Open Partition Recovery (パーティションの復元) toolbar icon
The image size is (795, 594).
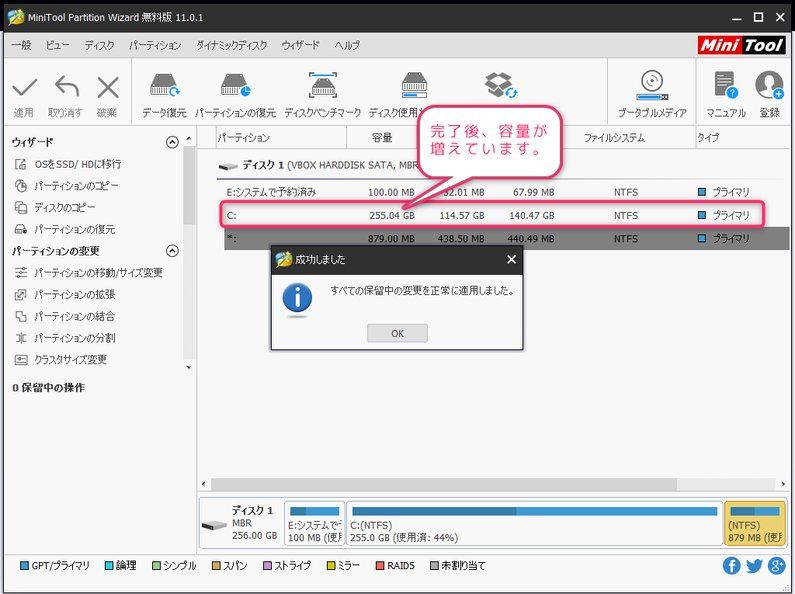pos(235,85)
